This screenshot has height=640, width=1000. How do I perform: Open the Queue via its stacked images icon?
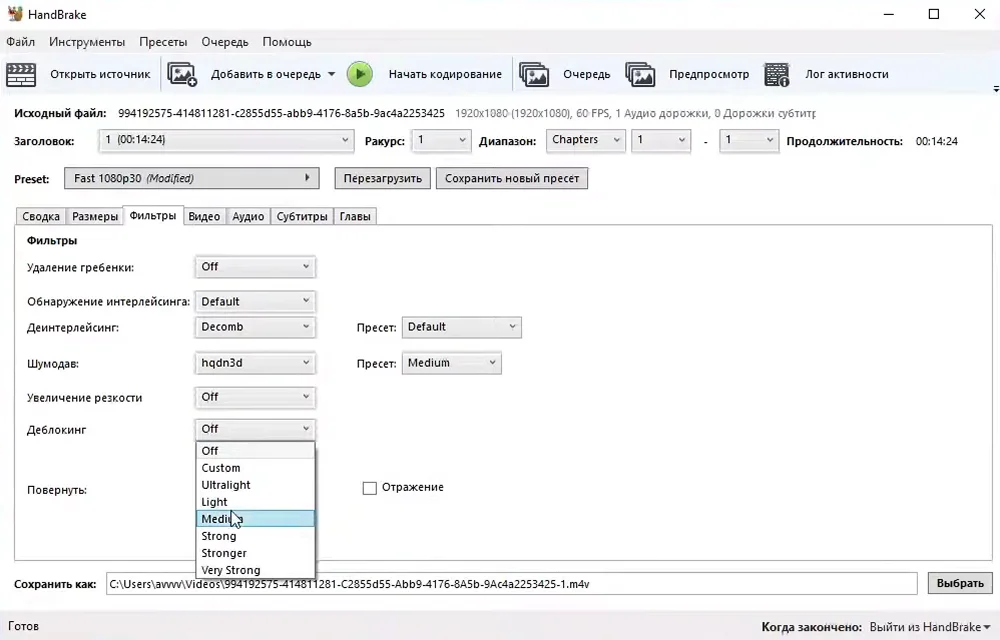tap(534, 75)
